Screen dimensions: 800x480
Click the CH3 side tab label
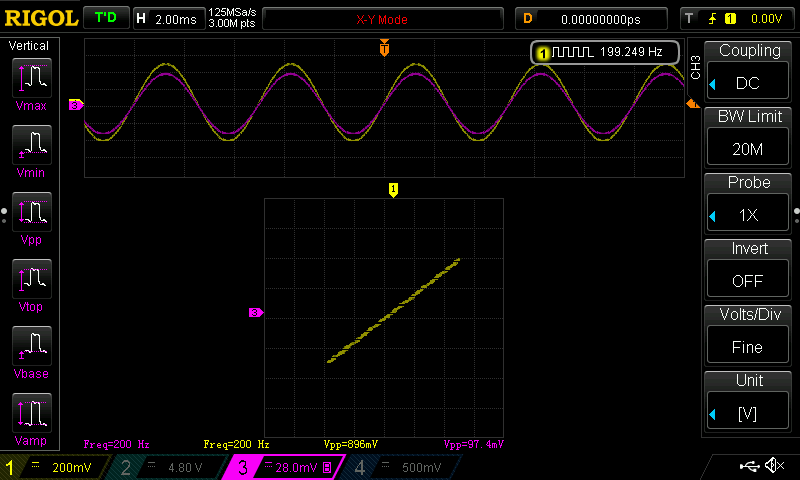pyautogui.click(x=695, y=67)
